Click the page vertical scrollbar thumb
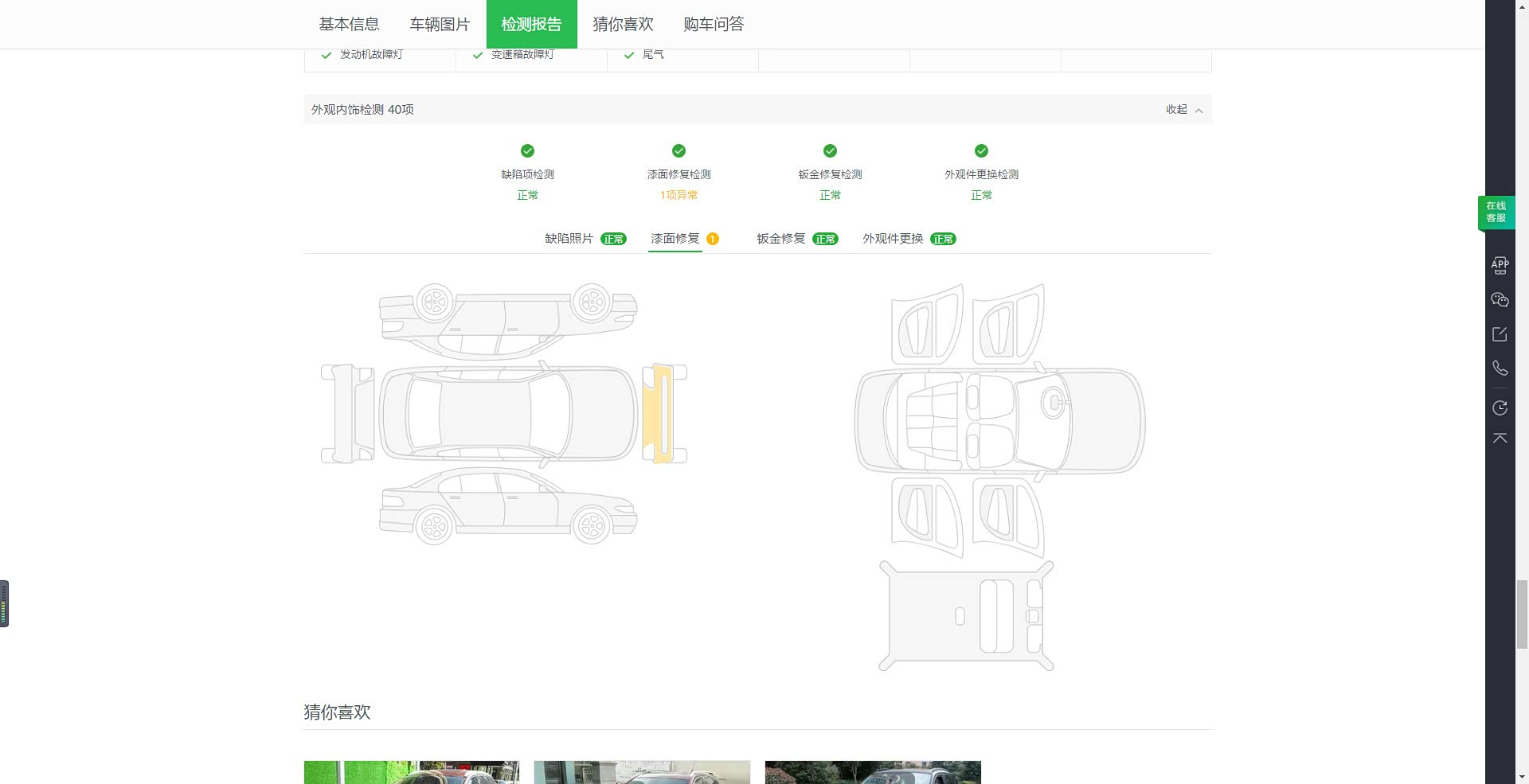1529x784 pixels. (x=1522, y=614)
